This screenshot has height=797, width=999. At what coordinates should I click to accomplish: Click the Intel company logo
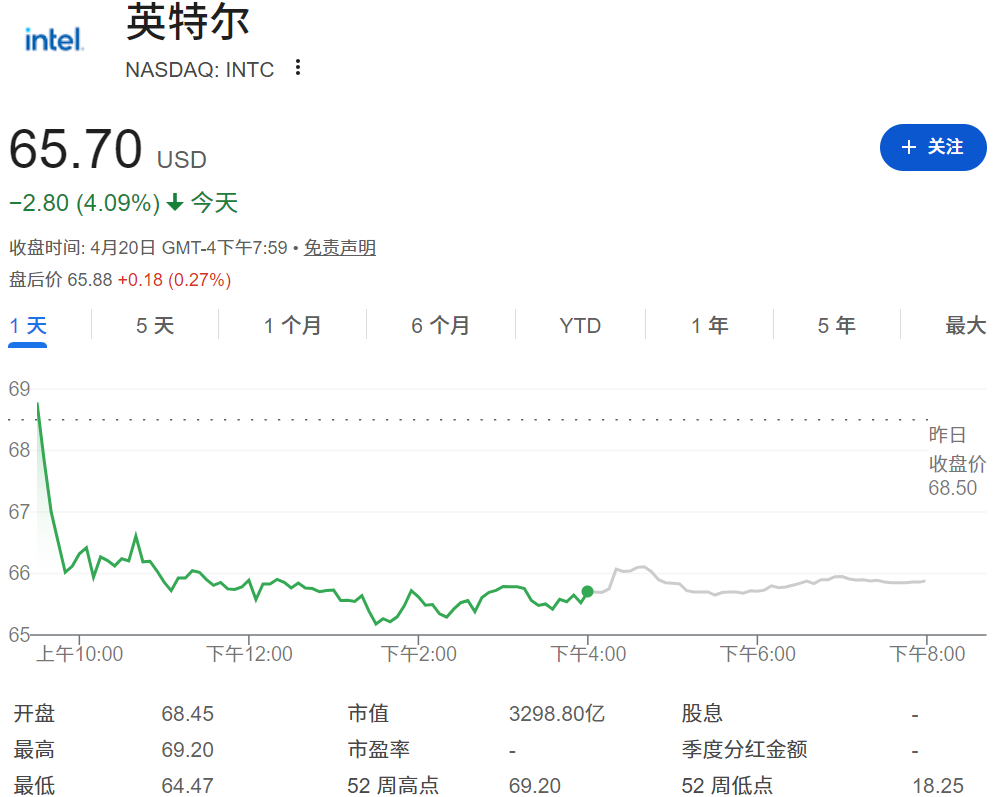[x=52, y=40]
